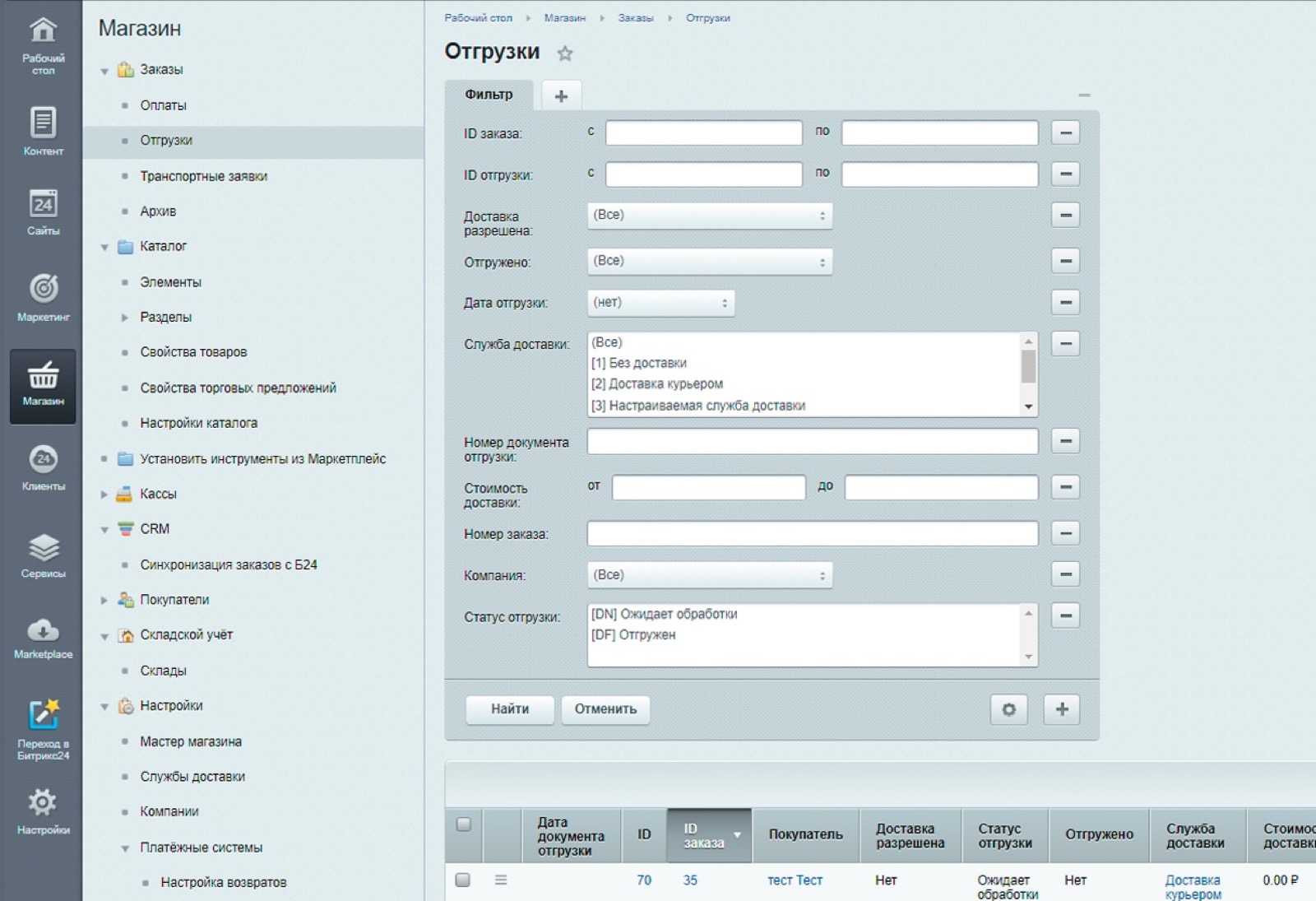
Task: Check the row checkbox for shipment 70
Action: point(463,880)
